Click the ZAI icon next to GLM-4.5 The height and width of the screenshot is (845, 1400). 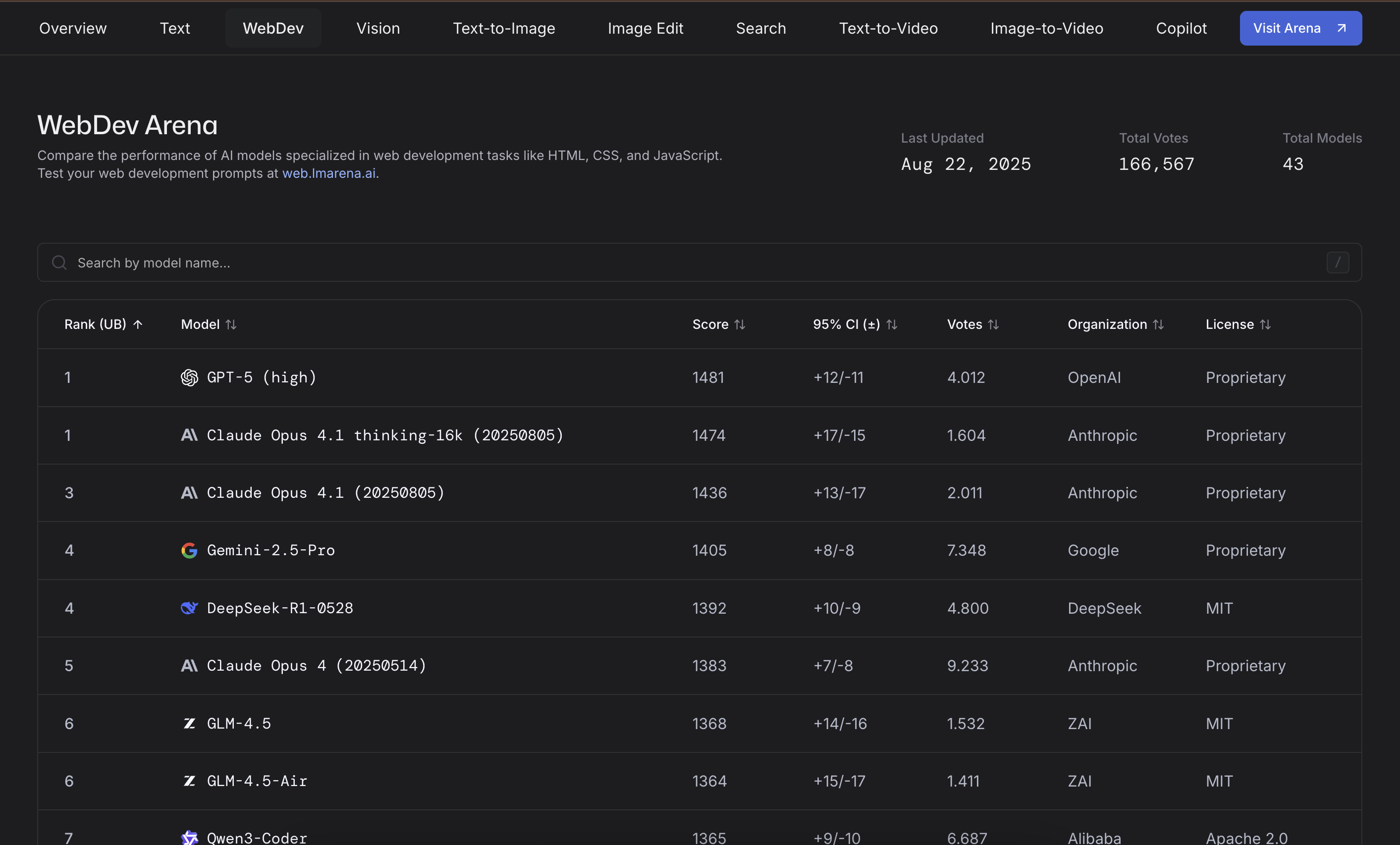190,723
